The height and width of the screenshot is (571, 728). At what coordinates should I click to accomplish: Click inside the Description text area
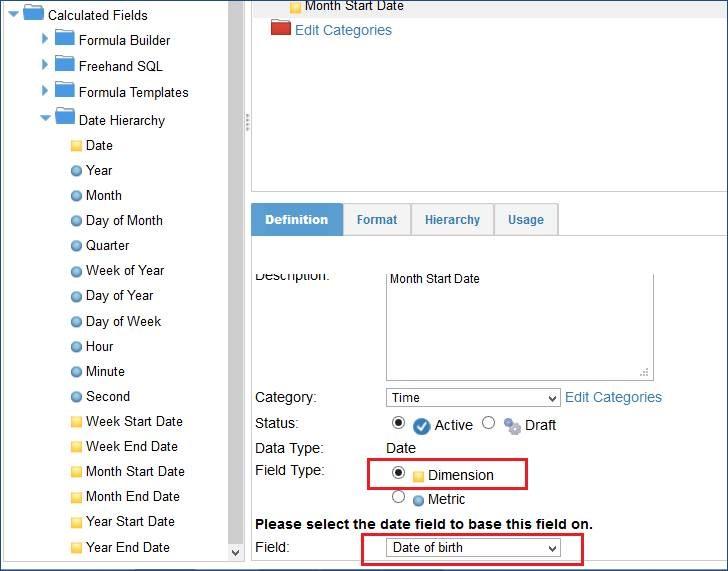(520, 327)
